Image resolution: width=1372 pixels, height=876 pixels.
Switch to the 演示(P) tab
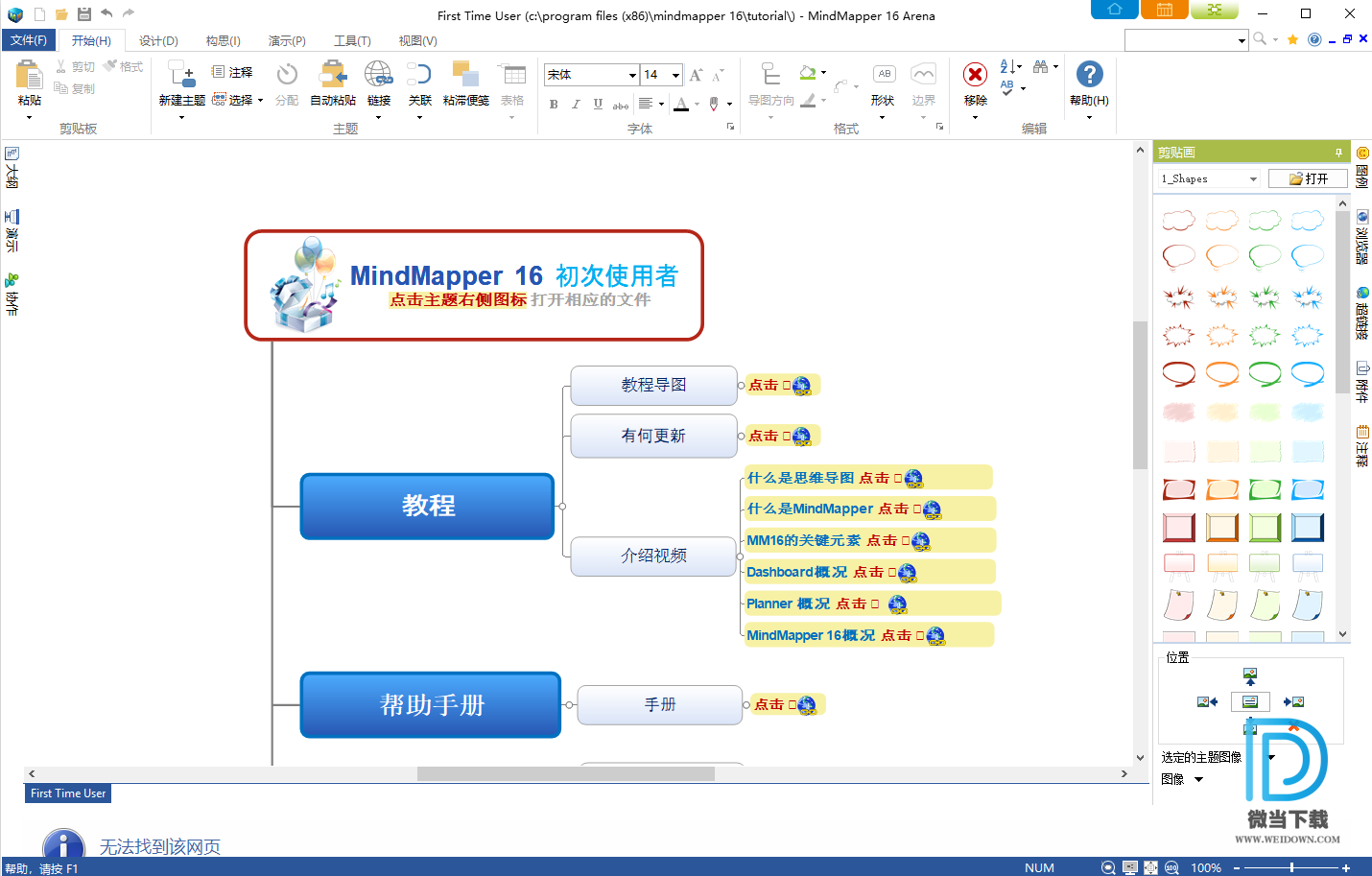287,41
